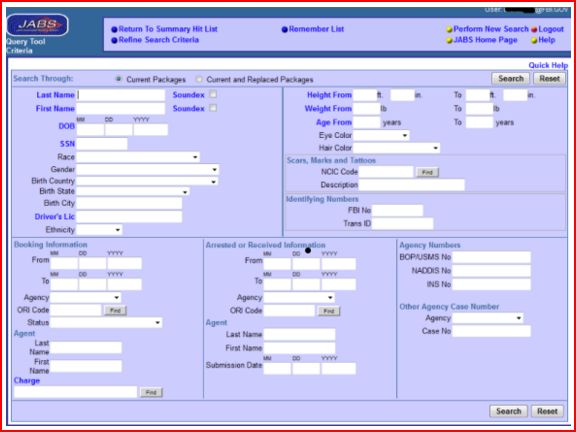Select Current and Replaced Packages radio button
The width and height of the screenshot is (576, 432).
[199, 79]
